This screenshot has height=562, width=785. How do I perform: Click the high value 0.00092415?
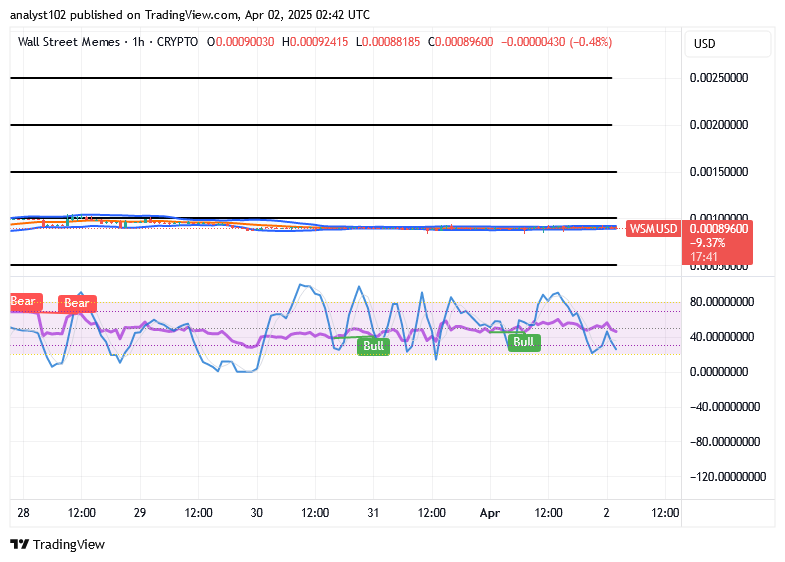pos(319,42)
